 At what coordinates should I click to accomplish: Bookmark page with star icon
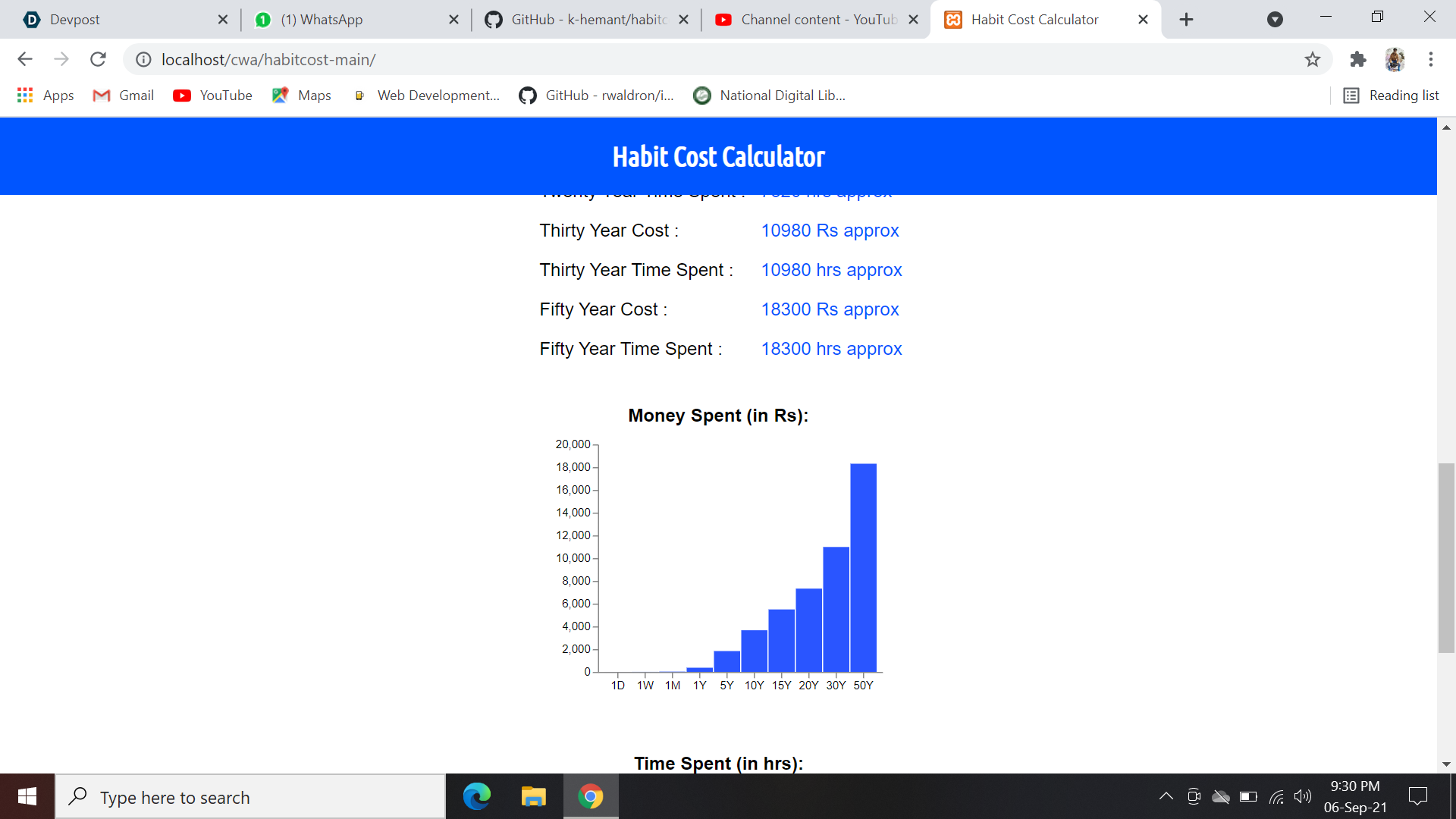point(1313,59)
